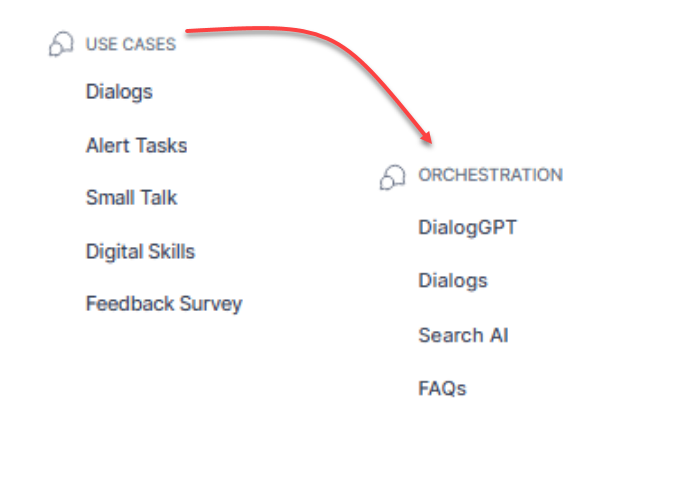
Task: Open Dialogs under Use Cases
Action: click(x=119, y=92)
